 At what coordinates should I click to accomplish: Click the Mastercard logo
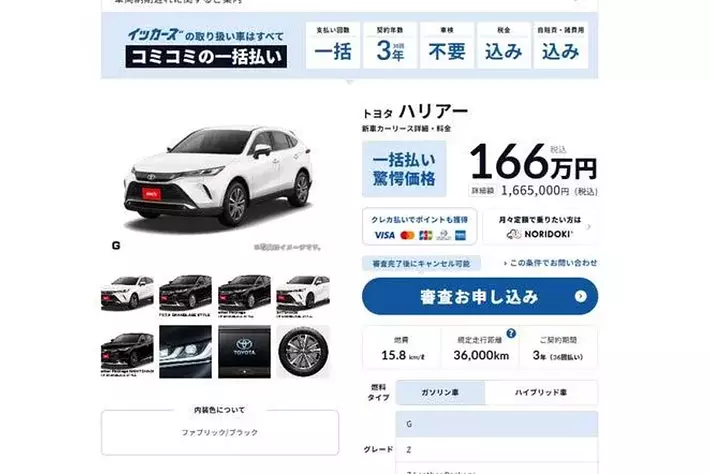coord(408,235)
